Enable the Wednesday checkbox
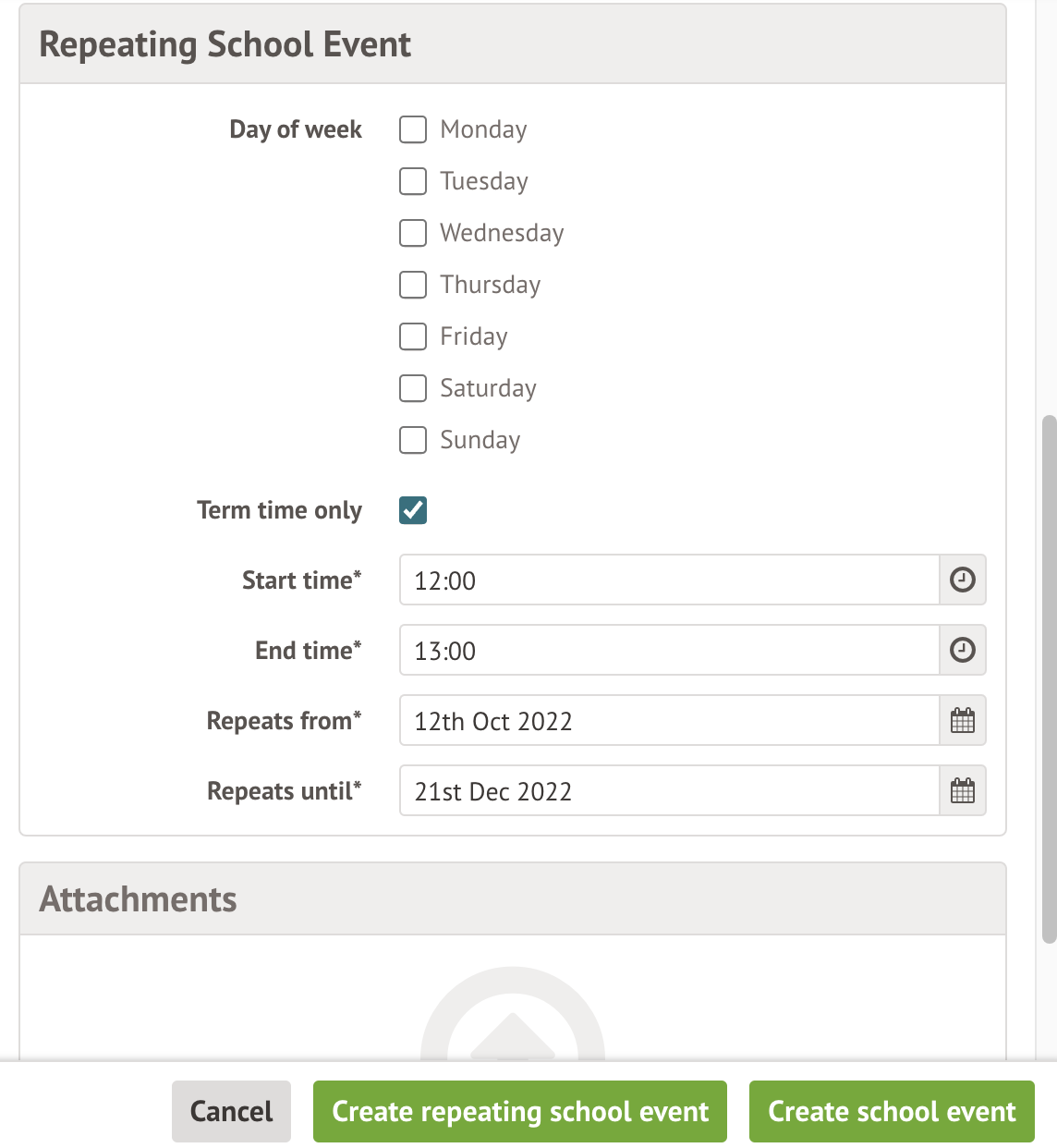 pyautogui.click(x=413, y=233)
